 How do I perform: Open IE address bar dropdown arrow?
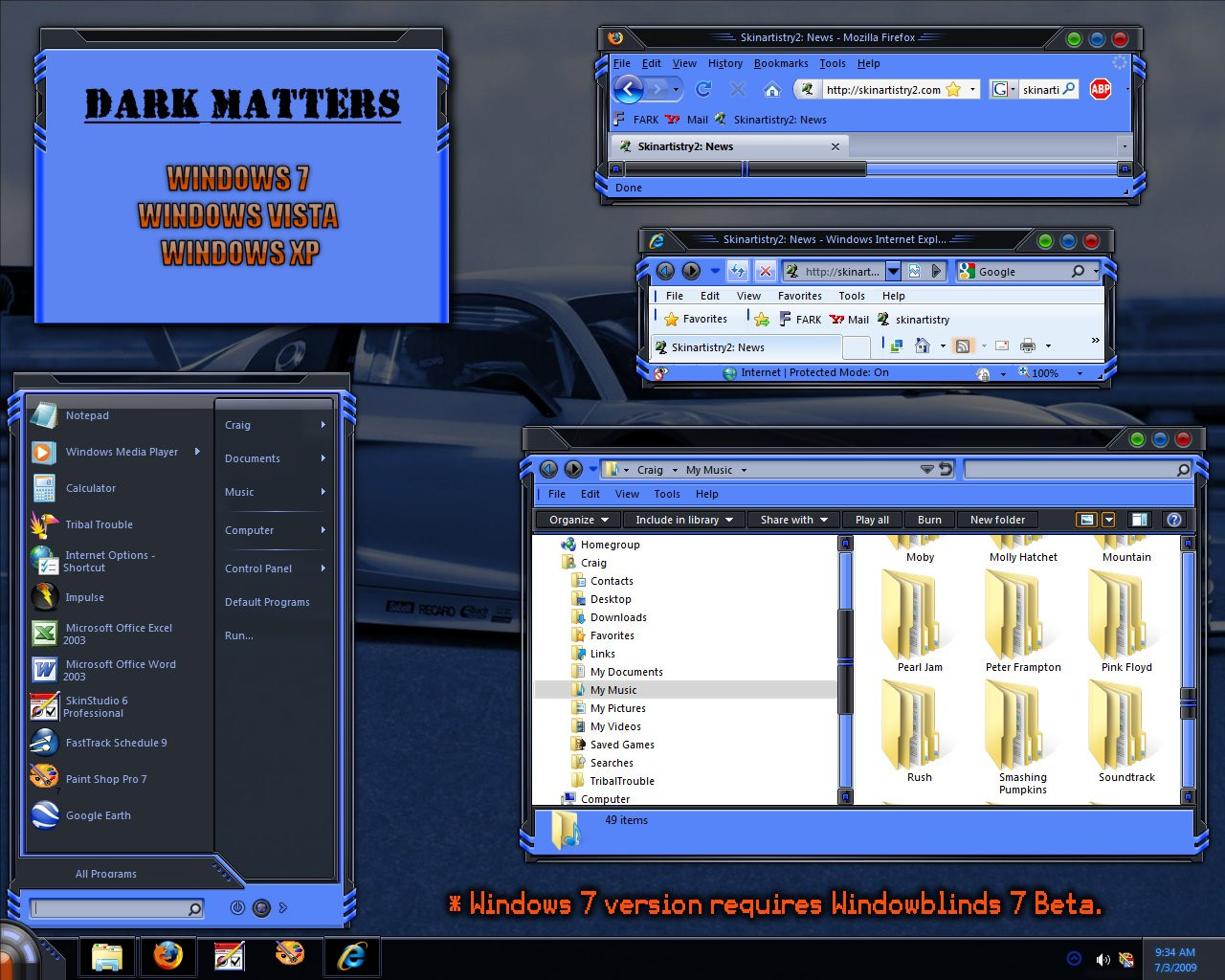click(x=893, y=271)
